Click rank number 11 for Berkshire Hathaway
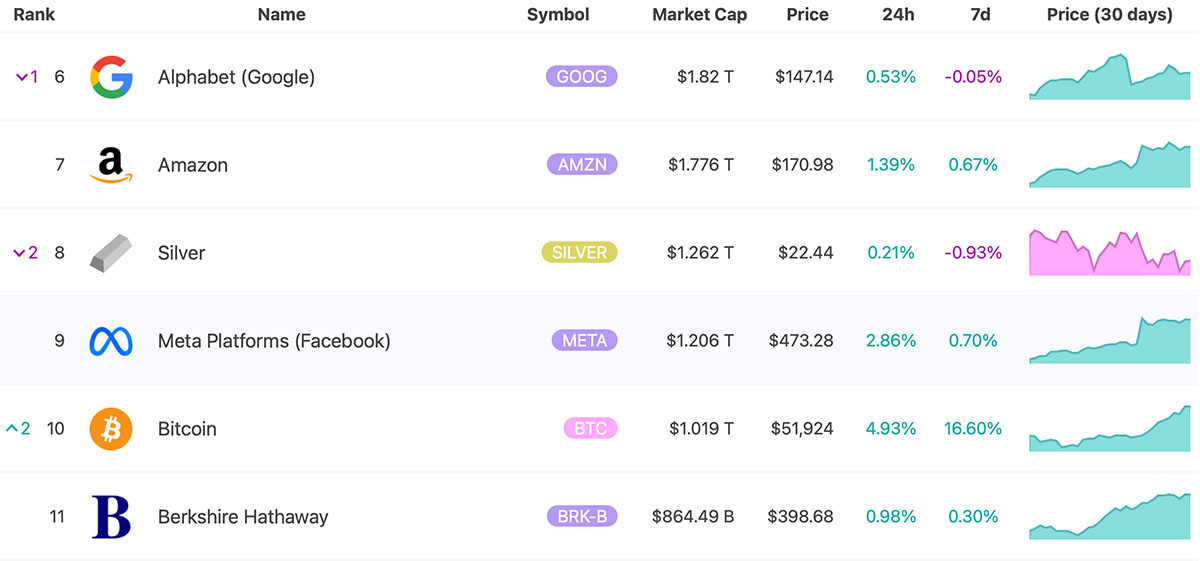The image size is (1200, 561). coord(57,517)
